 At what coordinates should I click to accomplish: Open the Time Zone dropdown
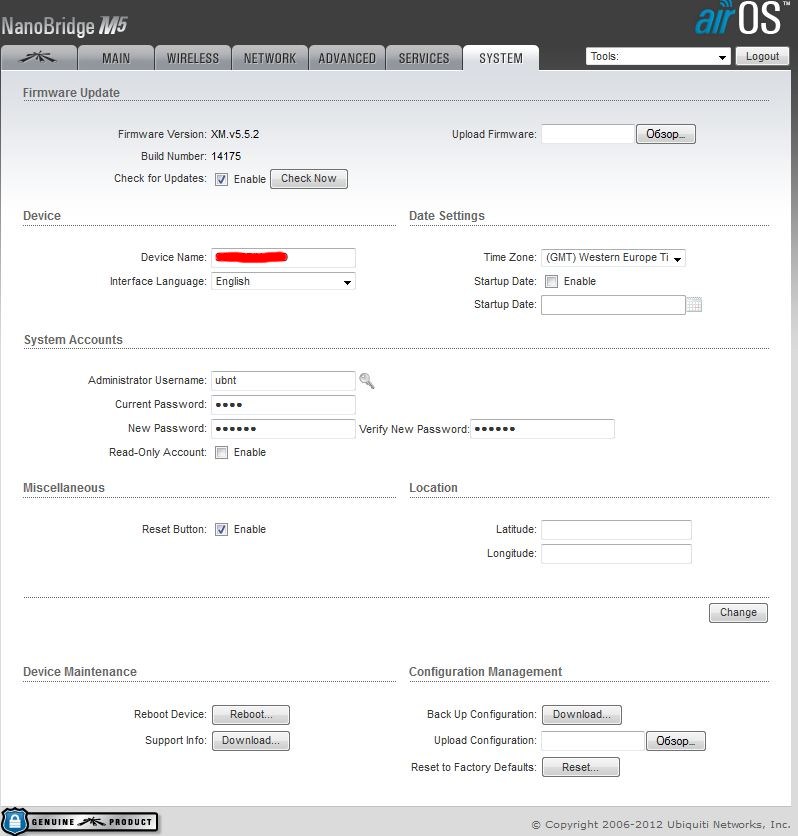tap(613, 258)
